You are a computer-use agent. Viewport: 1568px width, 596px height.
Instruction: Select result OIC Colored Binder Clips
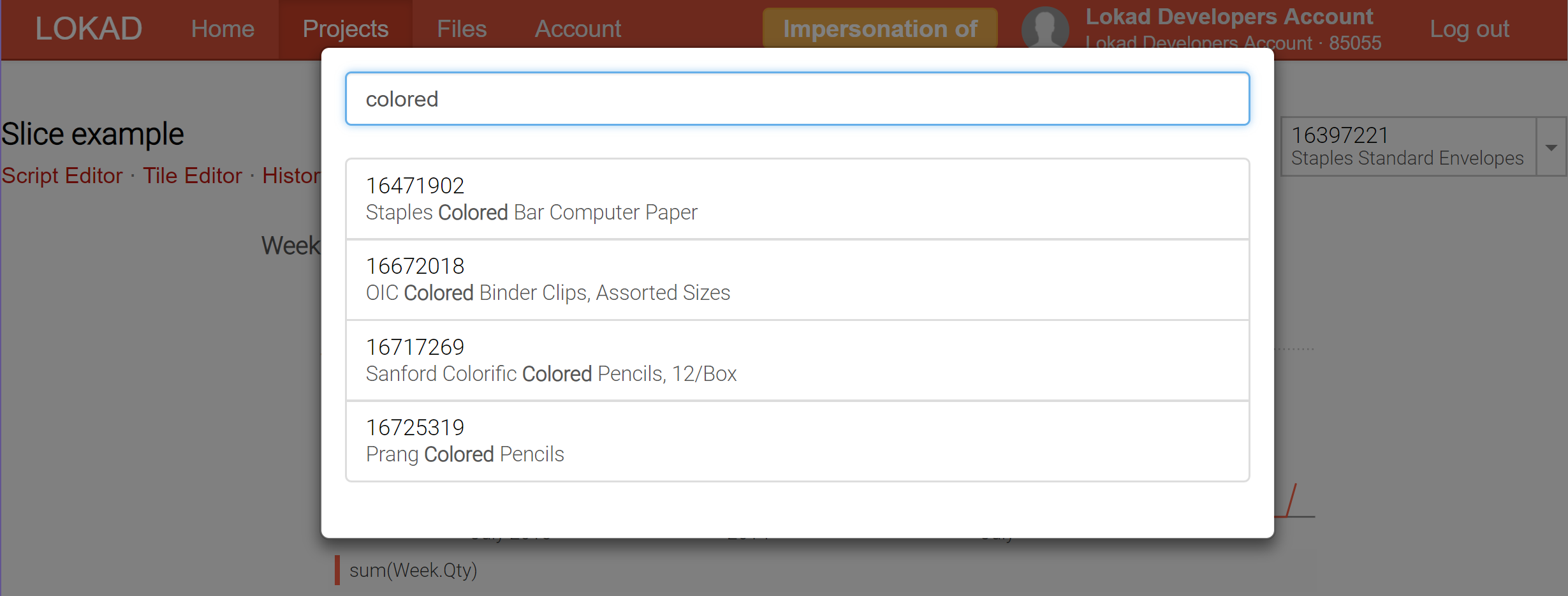pos(796,279)
